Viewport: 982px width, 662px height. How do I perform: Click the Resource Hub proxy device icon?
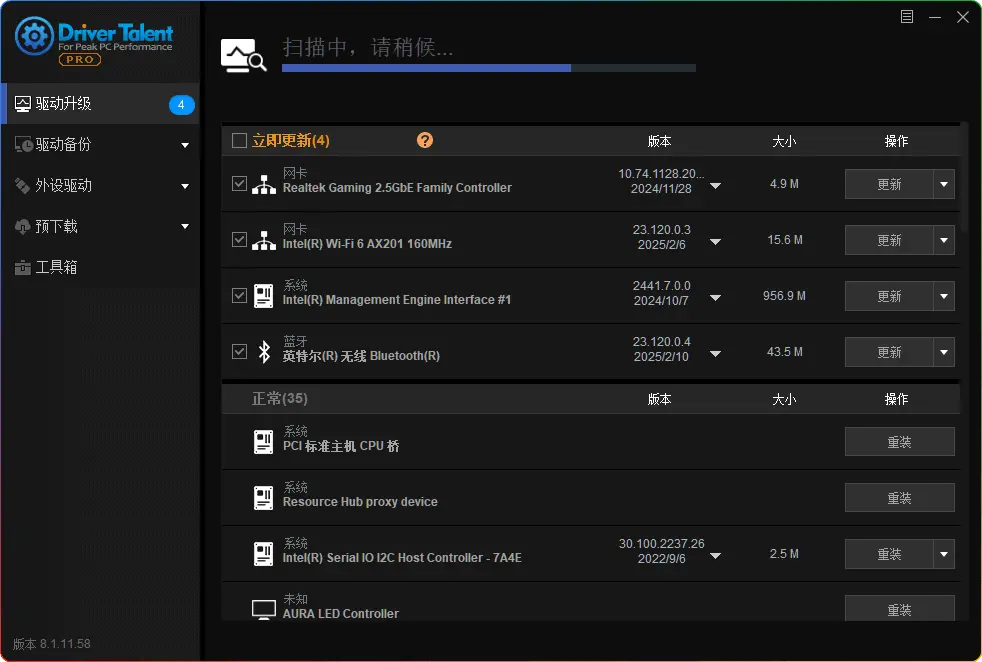(x=264, y=499)
